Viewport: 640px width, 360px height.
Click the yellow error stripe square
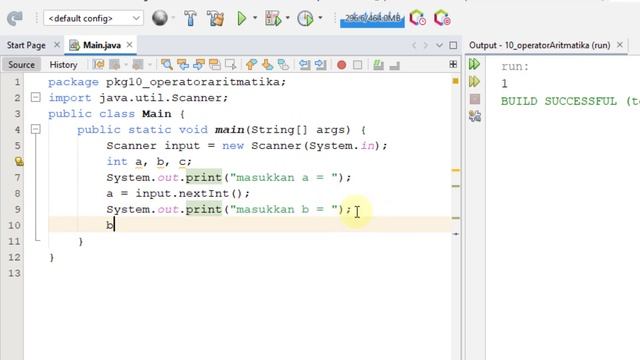[x=456, y=81]
